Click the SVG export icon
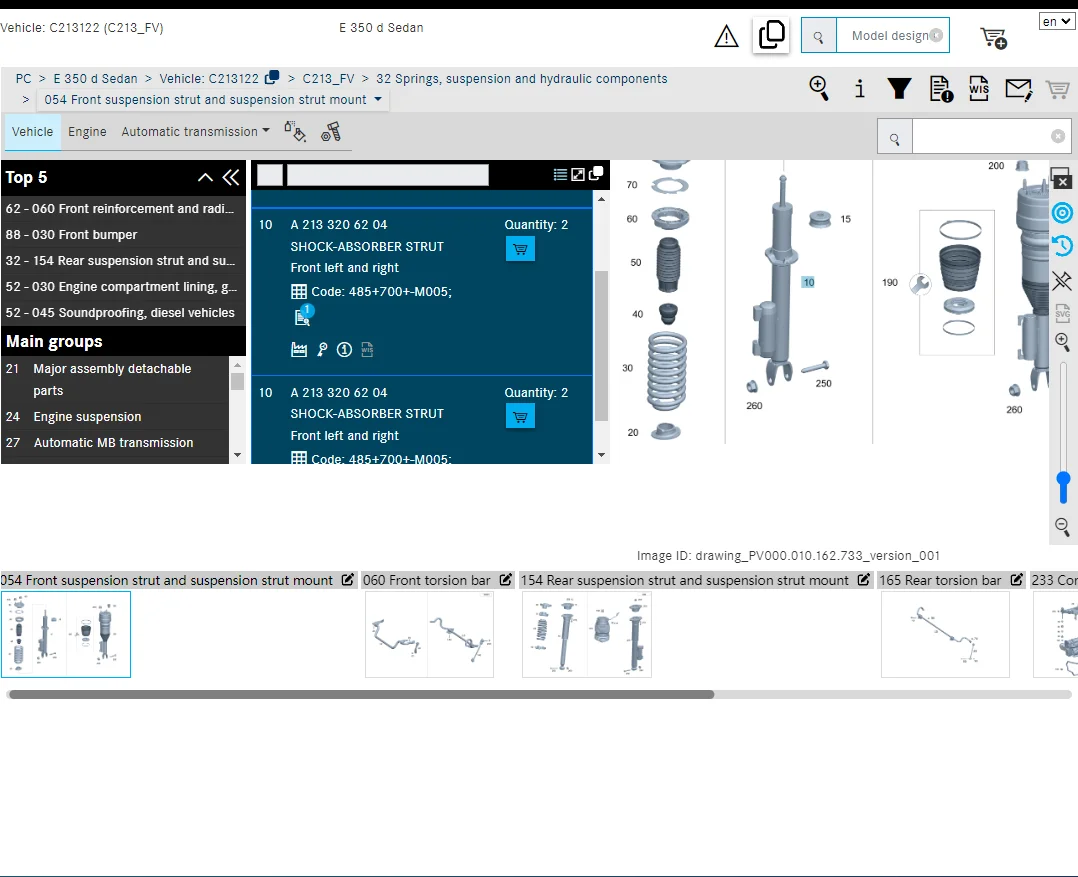The width and height of the screenshot is (1078, 877). coord(1062,313)
